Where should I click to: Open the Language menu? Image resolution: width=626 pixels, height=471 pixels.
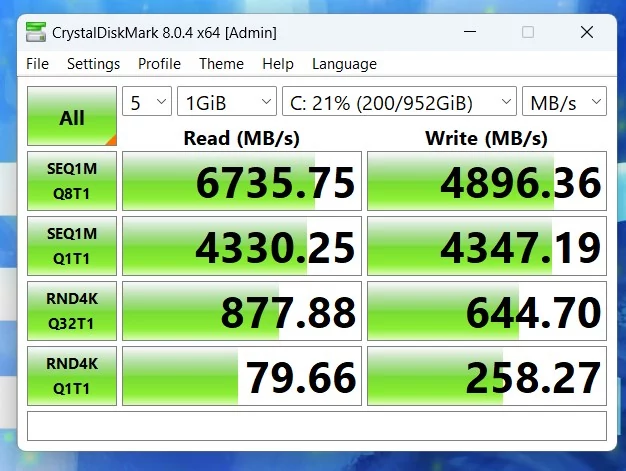coord(345,64)
